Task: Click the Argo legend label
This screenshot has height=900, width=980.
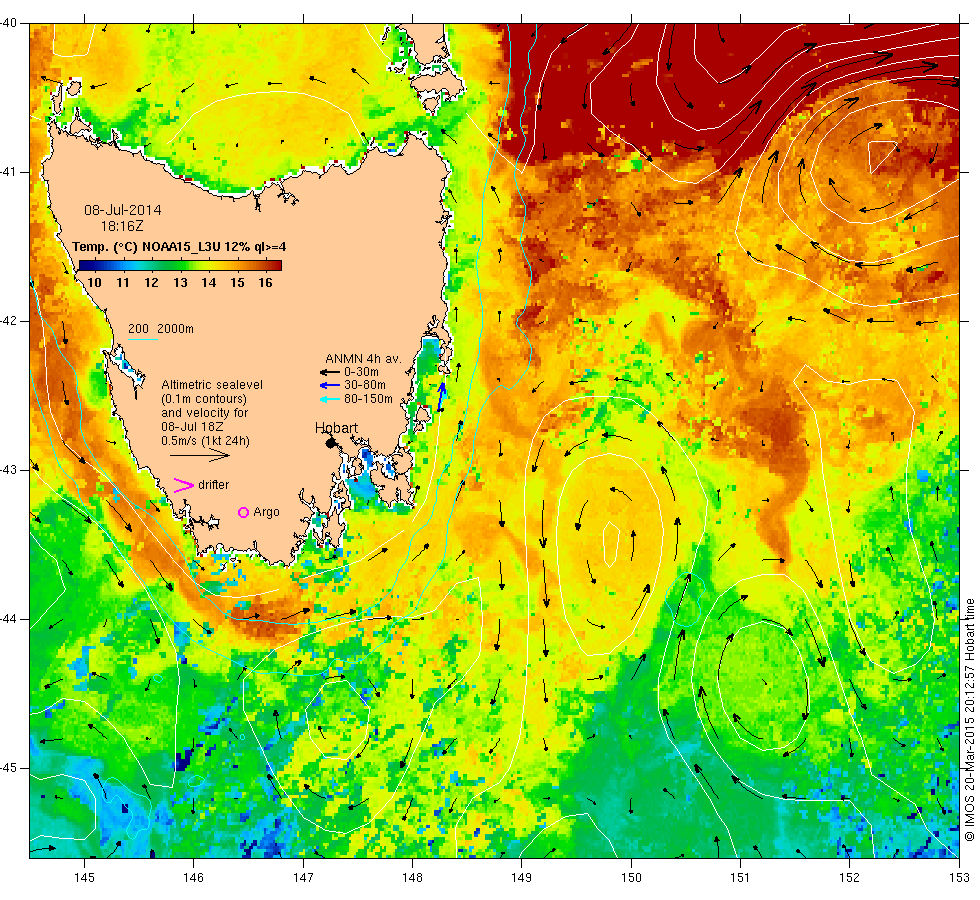Action: pyautogui.click(x=266, y=512)
